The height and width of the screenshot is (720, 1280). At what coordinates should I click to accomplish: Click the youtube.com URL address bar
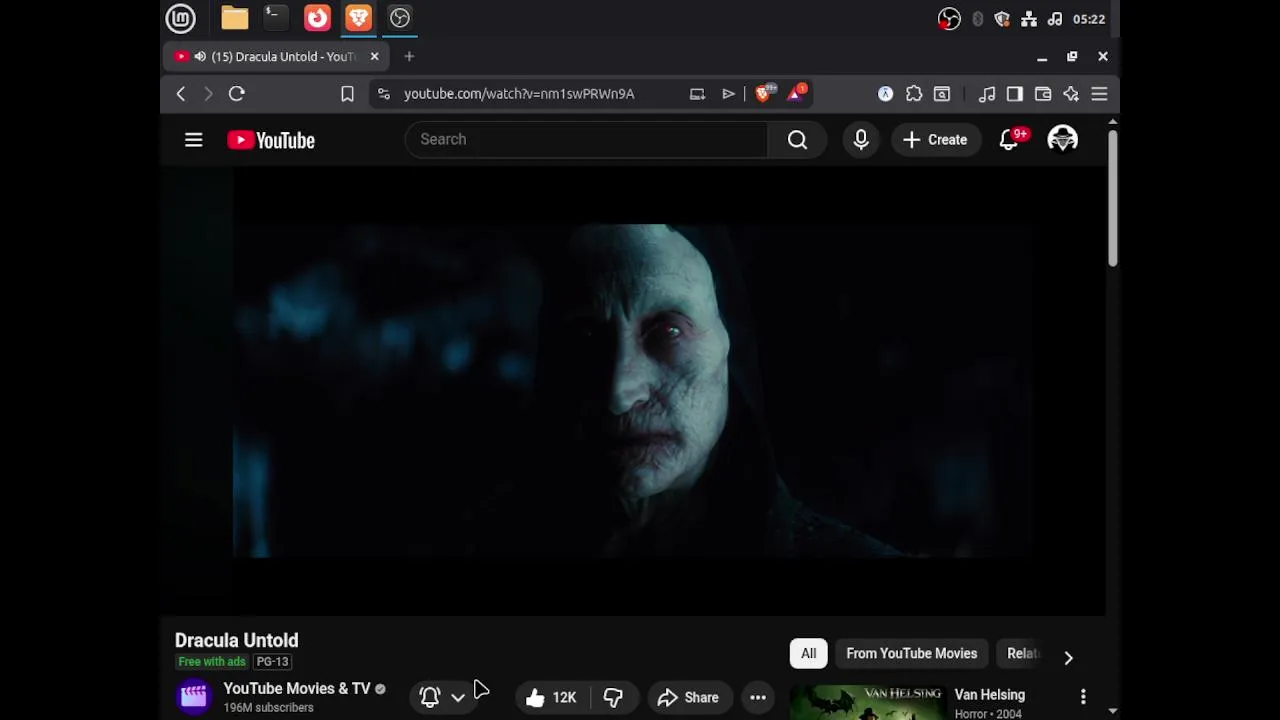tap(519, 94)
